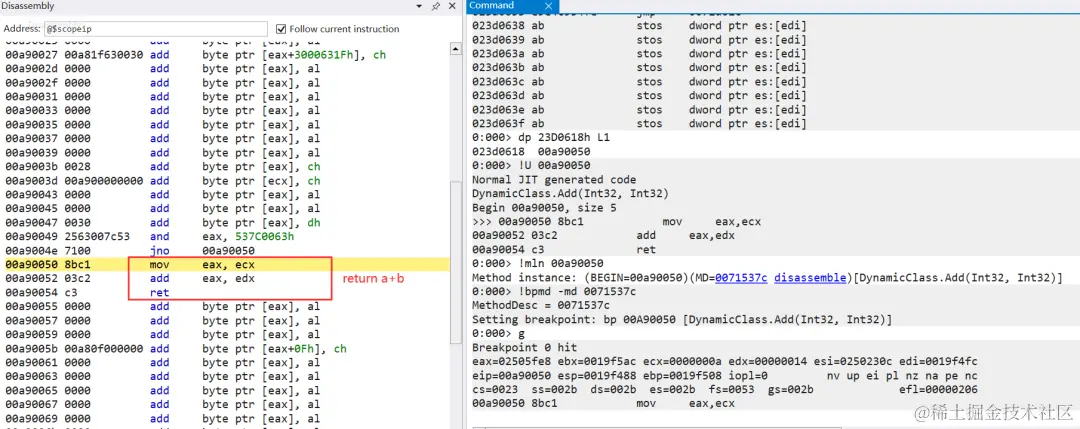Select Disassembly row 00a9005b with [eax+0Fh]
The image size is (1080, 429).
227,348
